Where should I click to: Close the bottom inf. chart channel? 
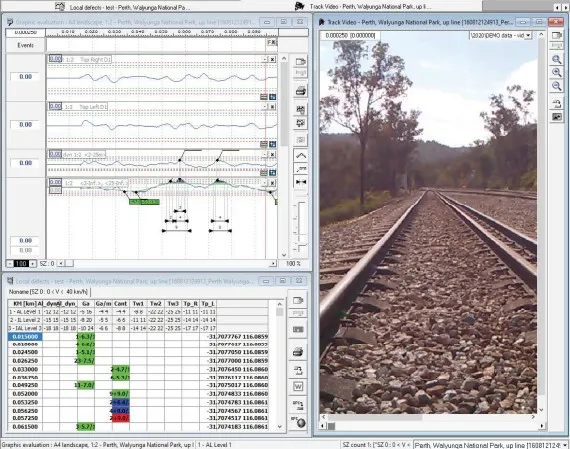(272, 183)
